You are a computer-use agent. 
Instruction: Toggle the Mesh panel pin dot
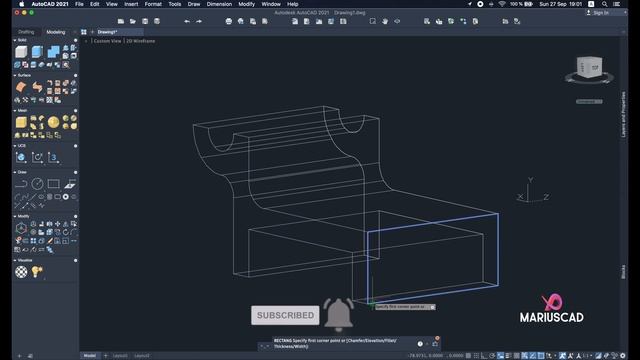click(76, 111)
